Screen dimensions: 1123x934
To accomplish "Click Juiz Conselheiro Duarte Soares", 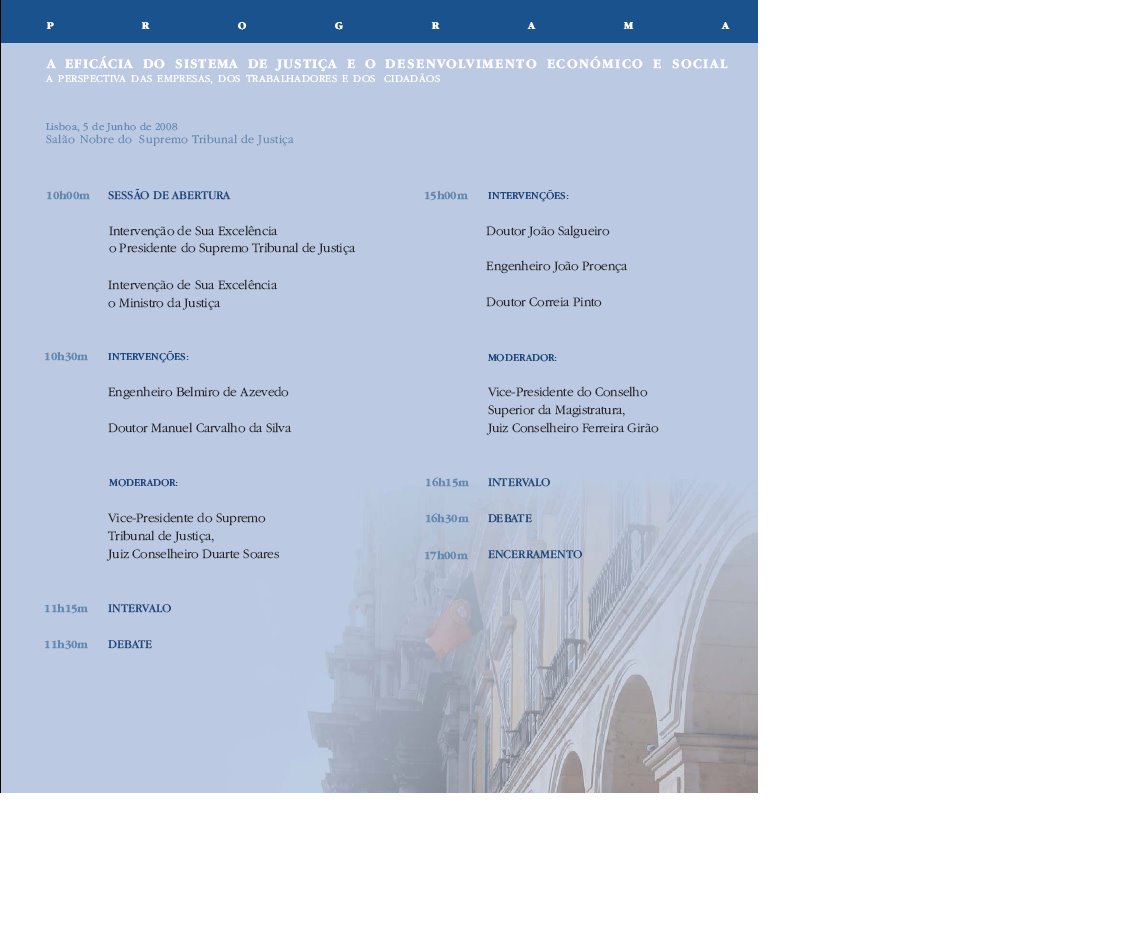I will tap(193, 554).
